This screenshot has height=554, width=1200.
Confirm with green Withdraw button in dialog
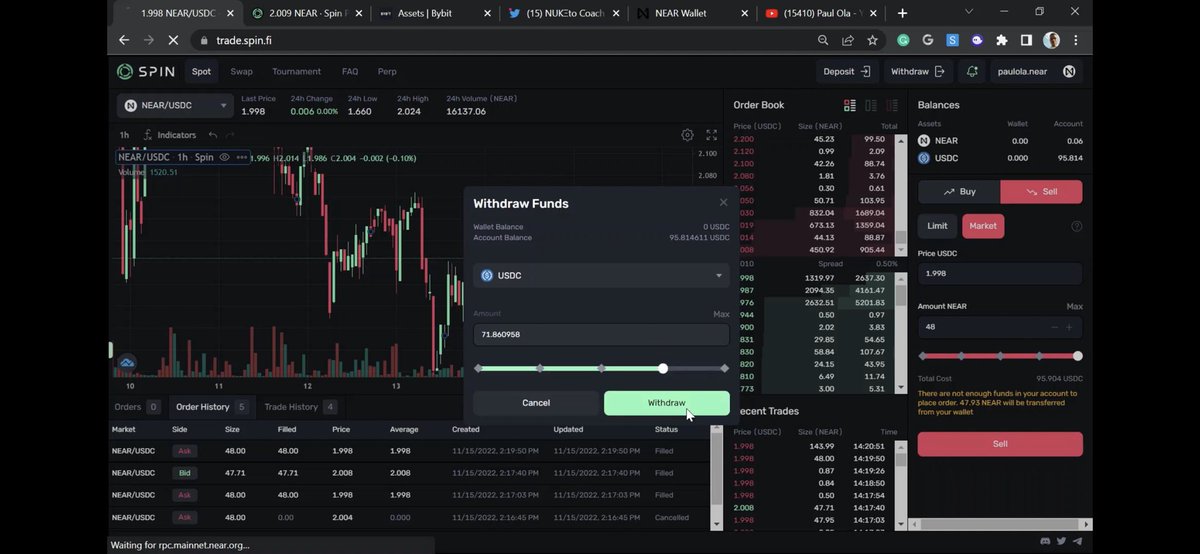pos(667,403)
